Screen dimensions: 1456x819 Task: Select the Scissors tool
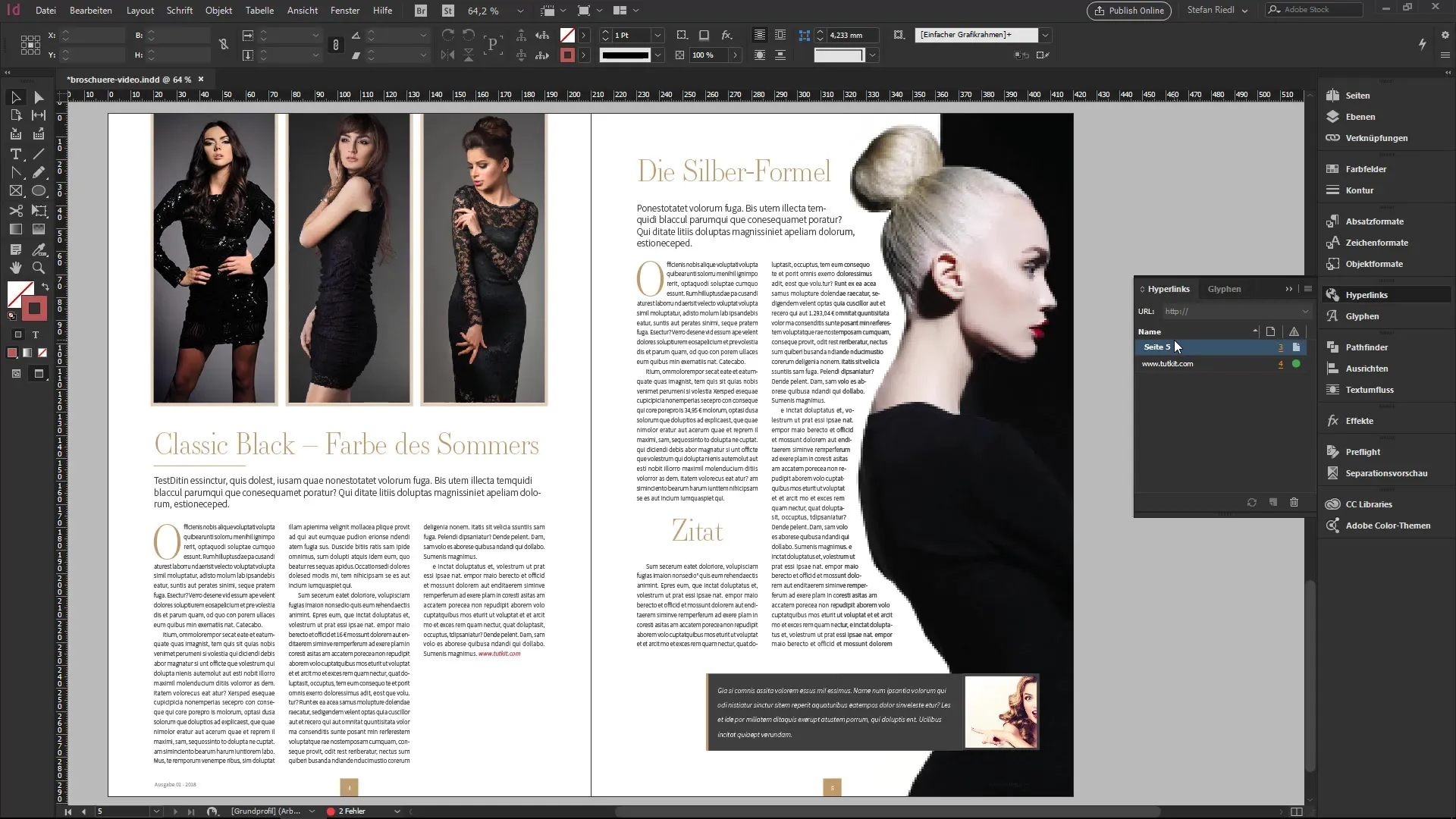tap(15, 211)
